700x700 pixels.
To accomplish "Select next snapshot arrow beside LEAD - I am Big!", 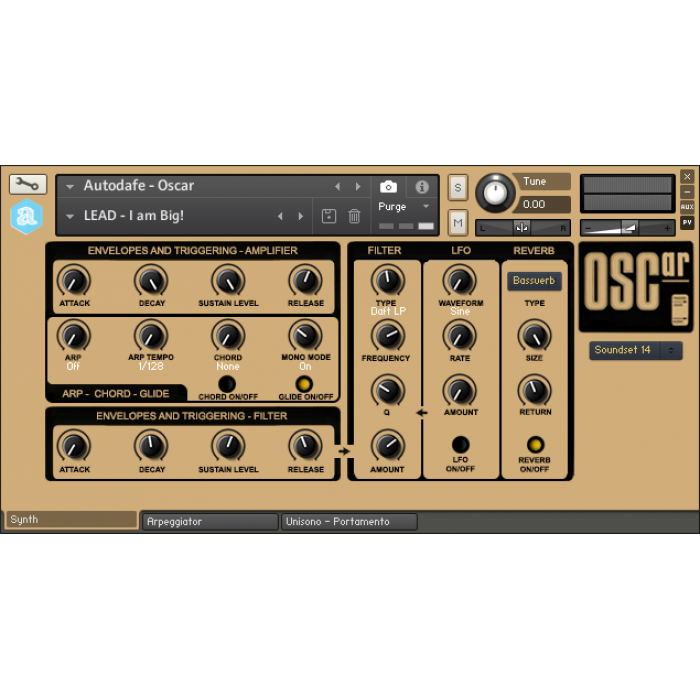I will pyautogui.click(x=300, y=216).
